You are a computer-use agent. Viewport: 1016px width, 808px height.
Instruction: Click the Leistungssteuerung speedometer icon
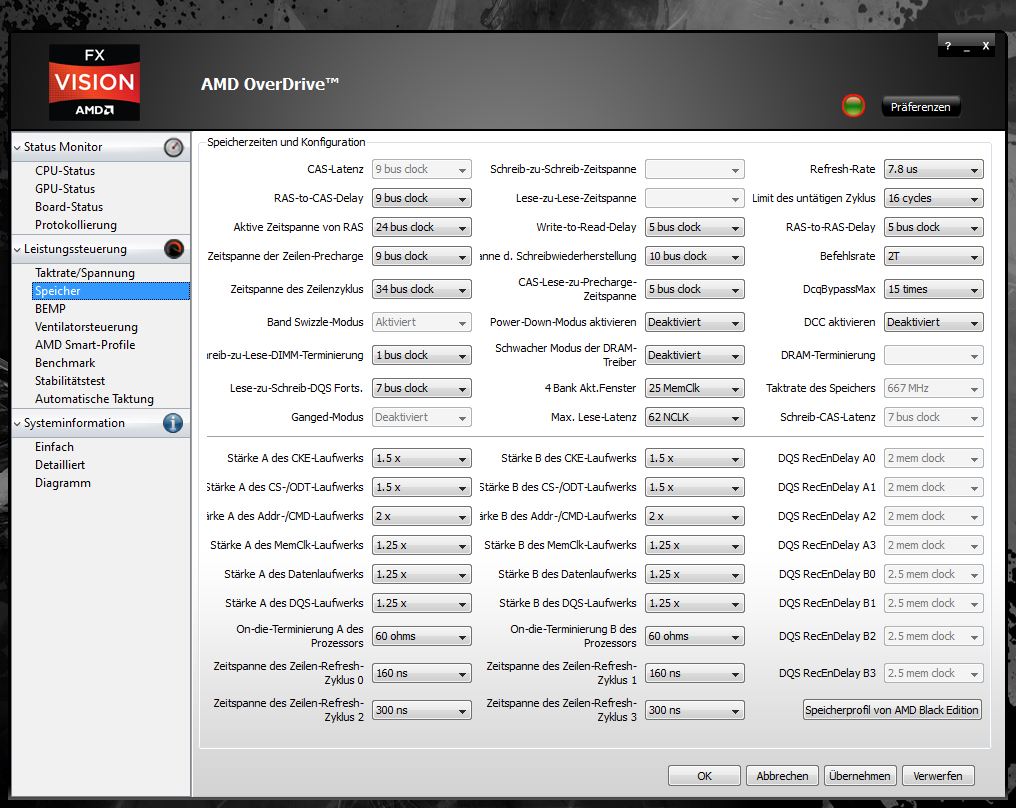174,249
